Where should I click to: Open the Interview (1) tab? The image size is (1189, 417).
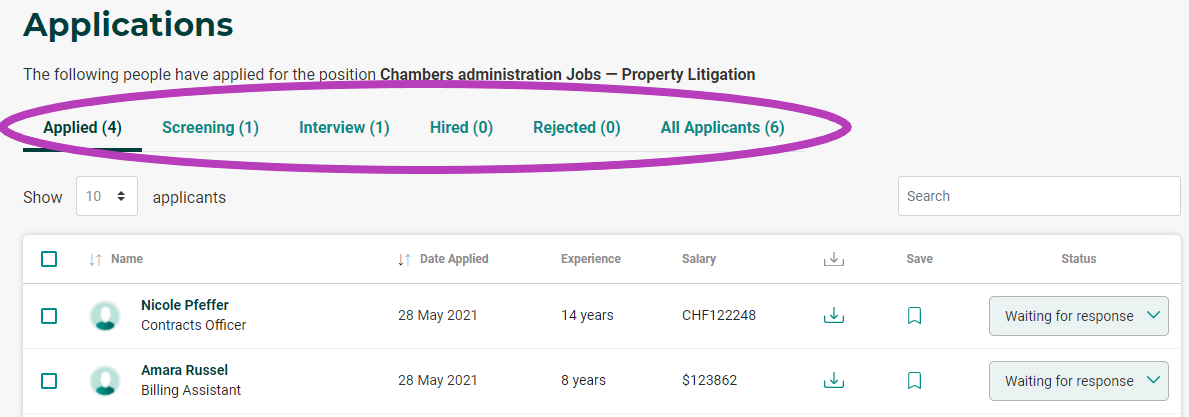(344, 127)
